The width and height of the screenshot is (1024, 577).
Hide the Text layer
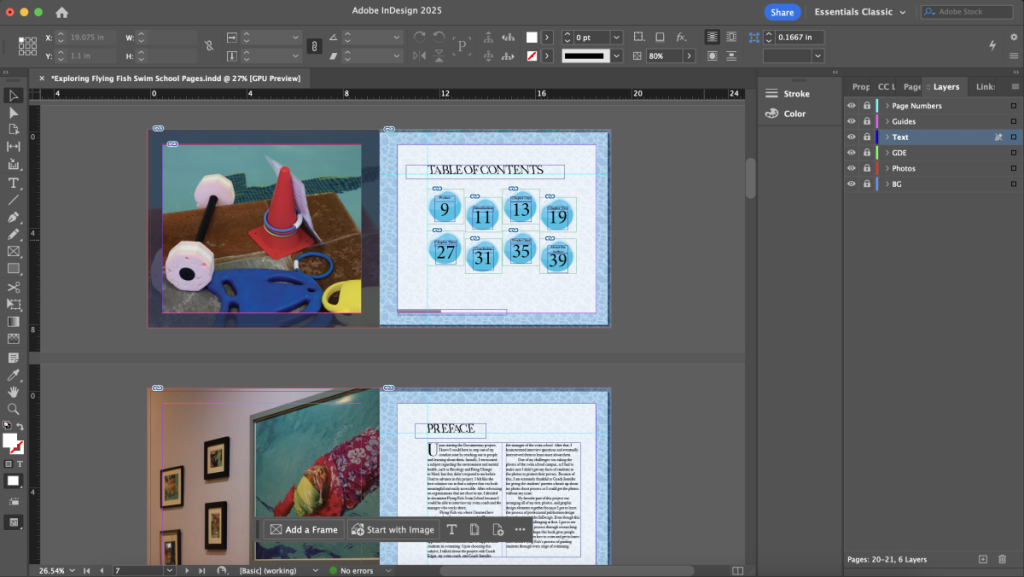pyautogui.click(x=851, y=137)
